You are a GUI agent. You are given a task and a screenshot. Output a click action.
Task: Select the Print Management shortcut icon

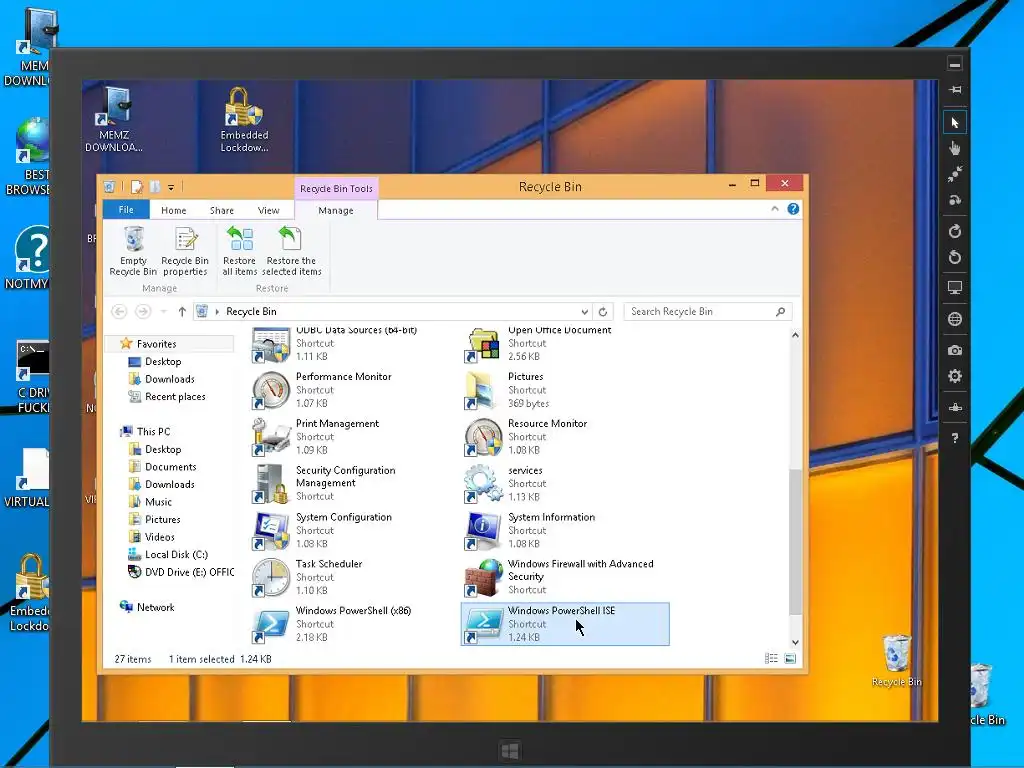click(271, 437)
